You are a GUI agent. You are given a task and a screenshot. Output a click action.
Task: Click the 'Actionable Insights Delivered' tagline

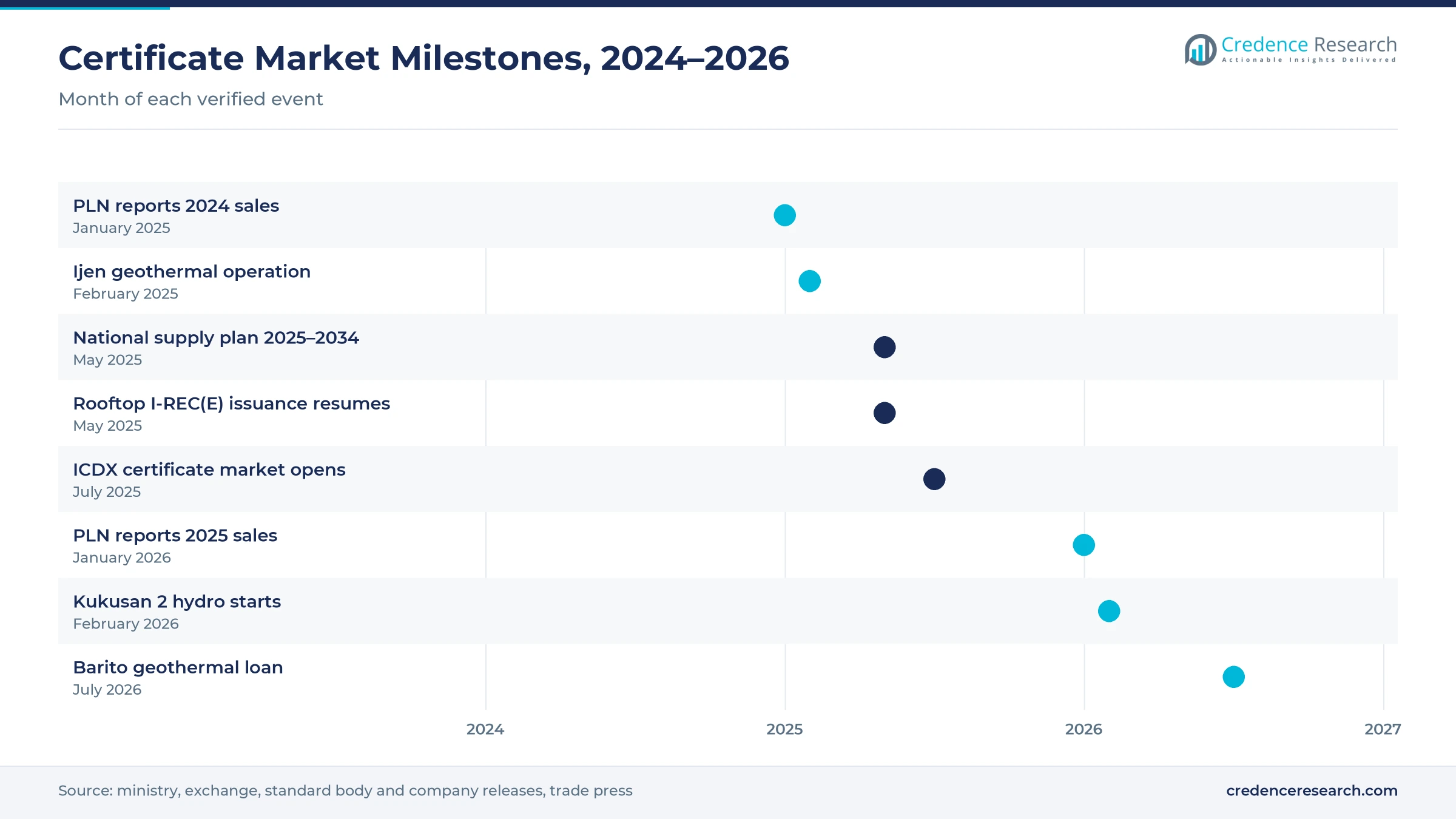tap(1309, 60)
